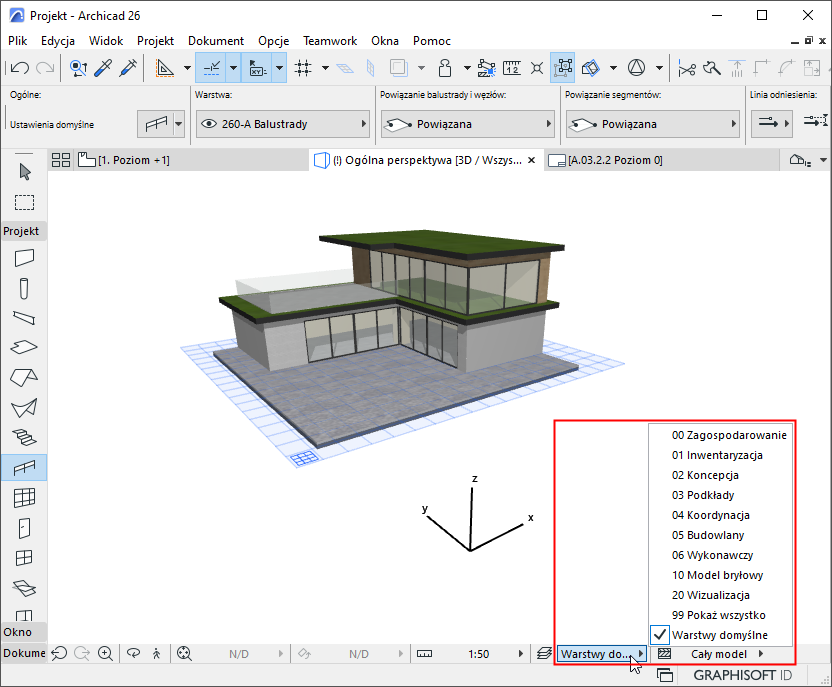The width and height of the screenshot is (832, 687).
Task: Click the Door tool
Action: click(24, 527)
